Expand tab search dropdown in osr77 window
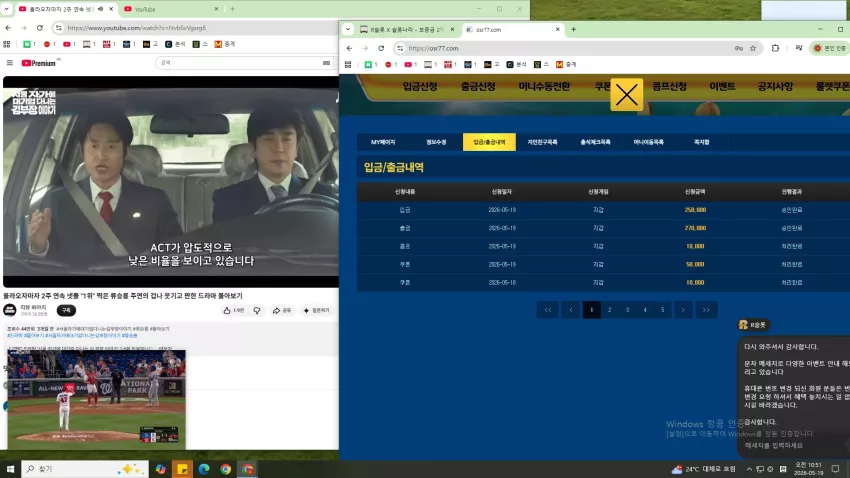Image resolution: width=850 pixels, height=478 pixels. [348, 29]
